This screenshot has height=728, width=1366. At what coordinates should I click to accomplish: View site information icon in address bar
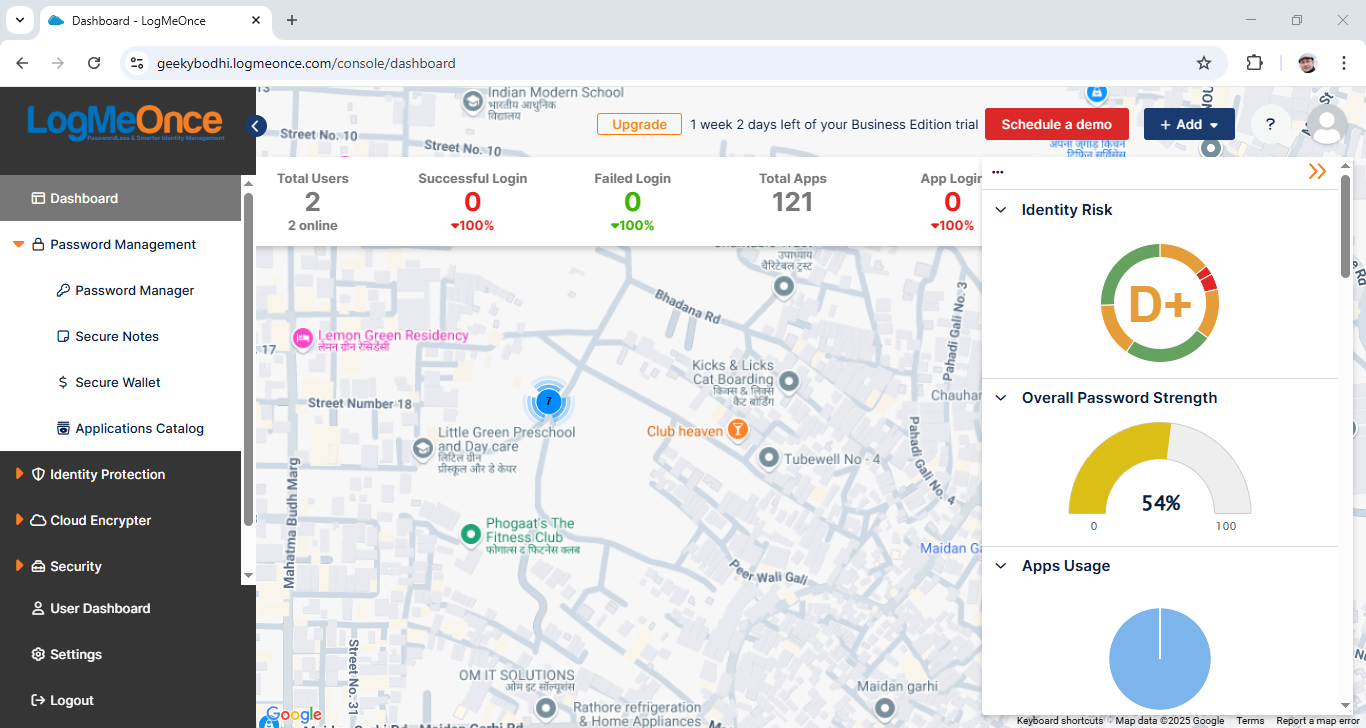tap(138, 63)
